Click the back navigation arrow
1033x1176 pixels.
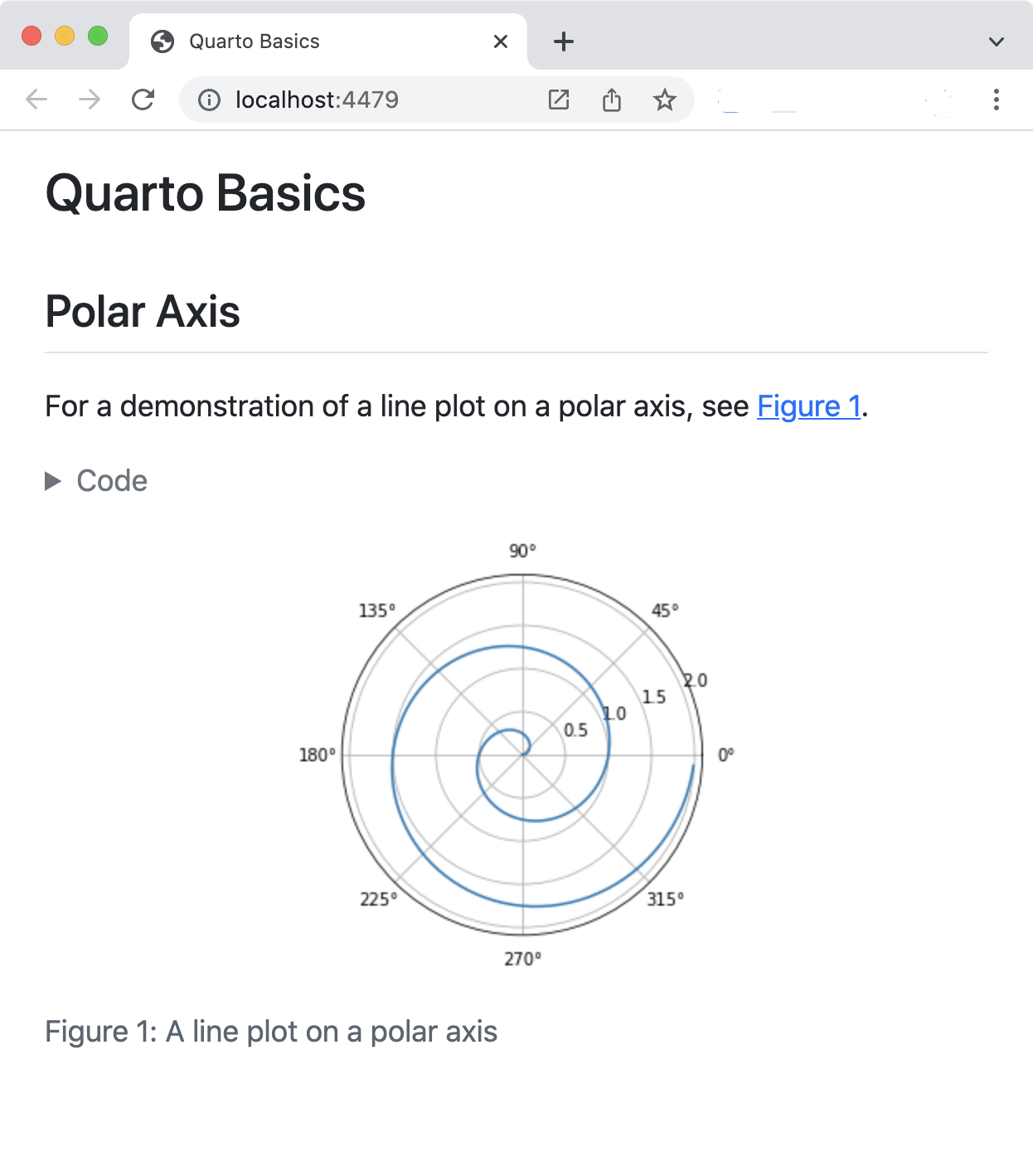[x=35, y=100]
